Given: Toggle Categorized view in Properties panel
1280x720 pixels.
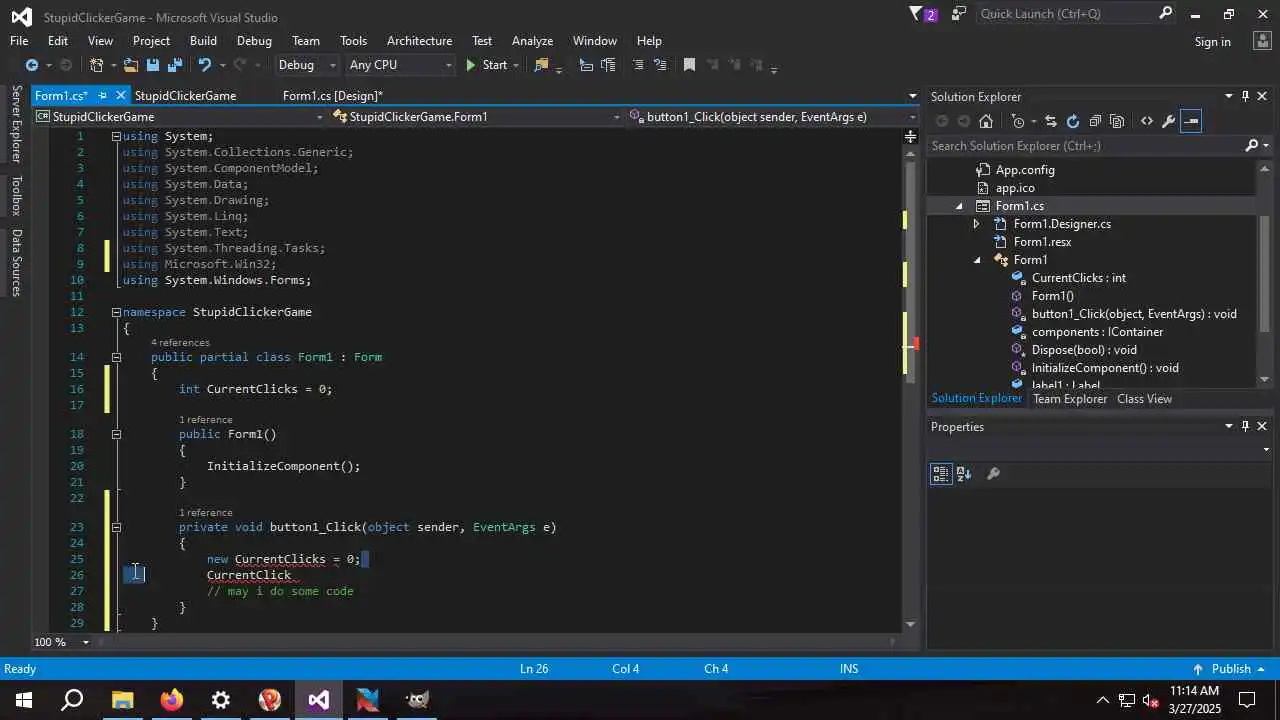Looking at the screenshot, I should [941, 474].
